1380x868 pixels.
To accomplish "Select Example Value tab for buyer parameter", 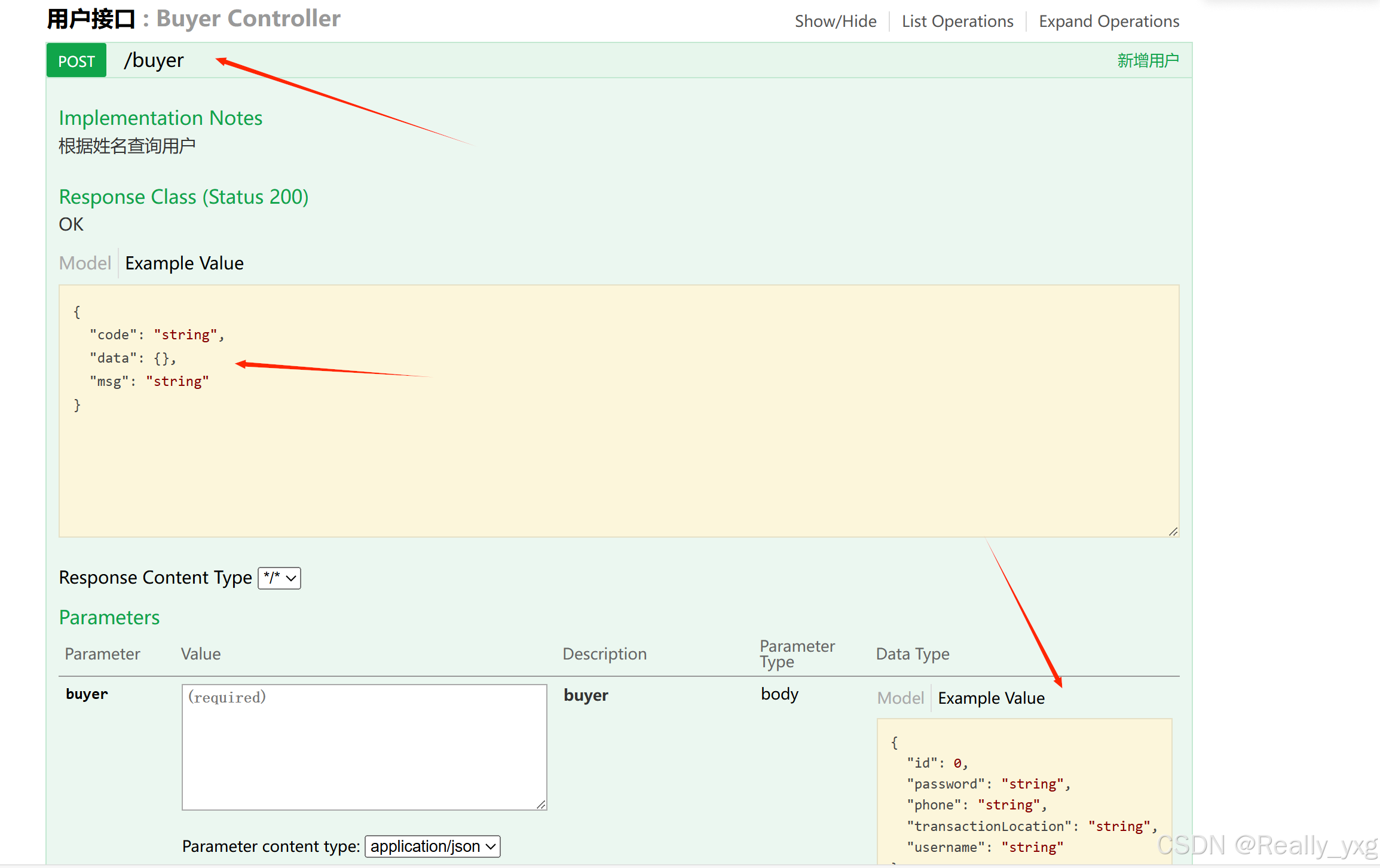I will coord(990,697).
